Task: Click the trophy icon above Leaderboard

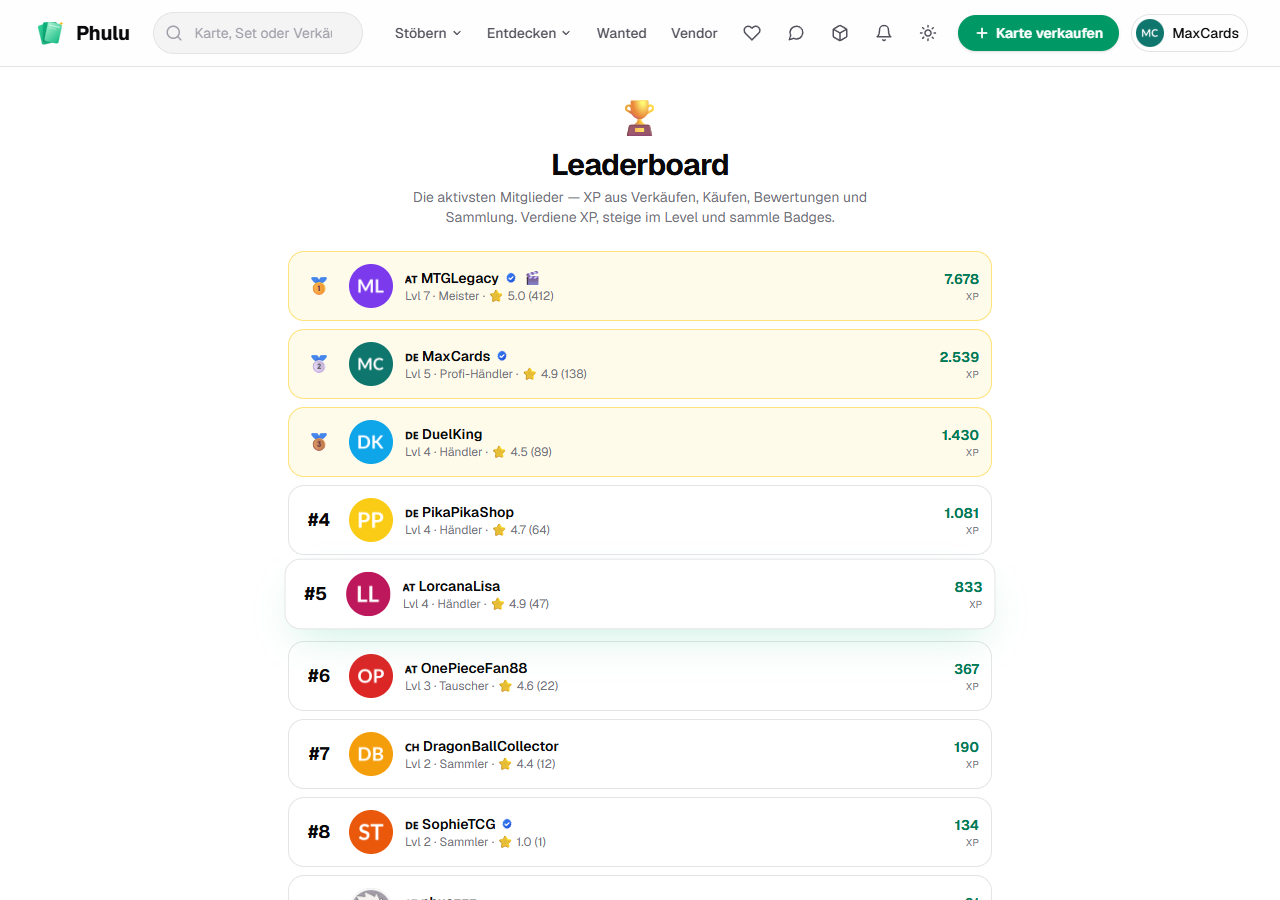Action: tap(640, 117)
